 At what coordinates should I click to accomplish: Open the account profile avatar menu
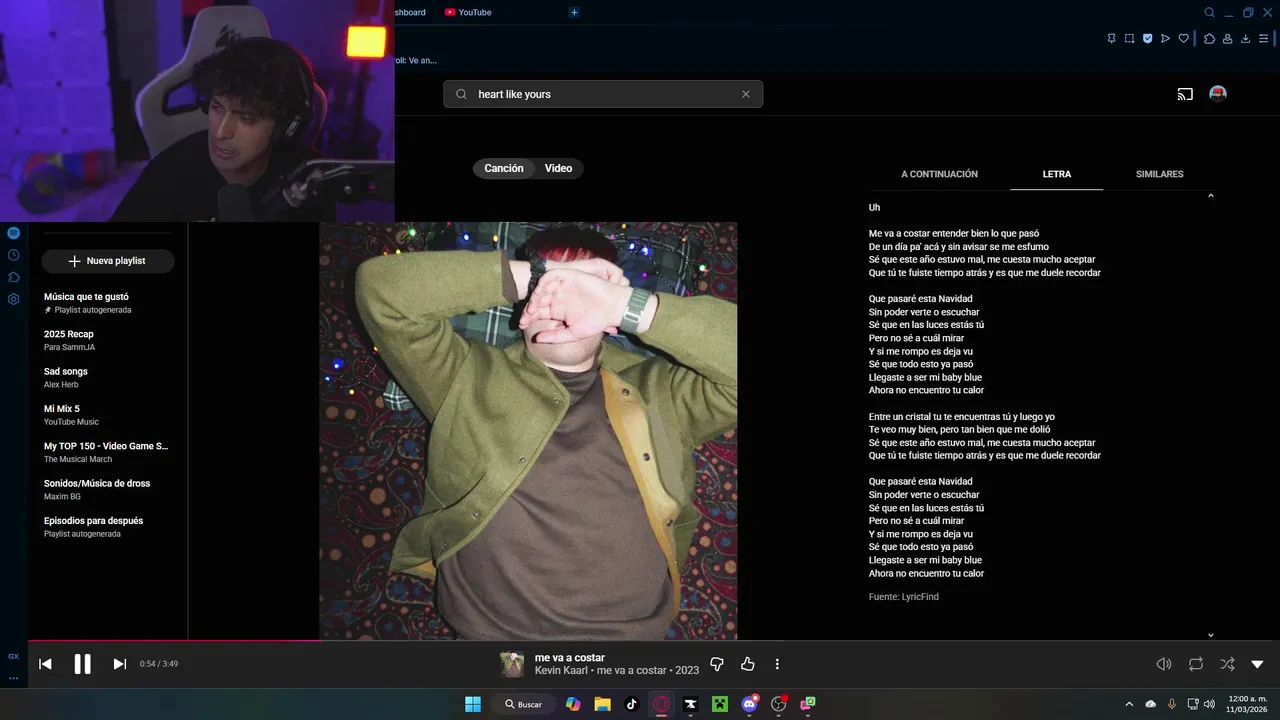coord(1218,94)
